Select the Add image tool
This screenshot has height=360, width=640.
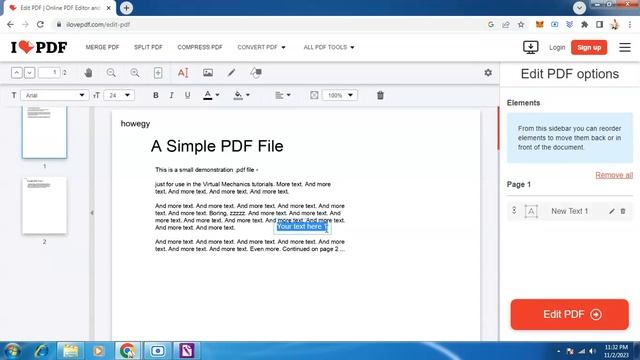(208, 73)
